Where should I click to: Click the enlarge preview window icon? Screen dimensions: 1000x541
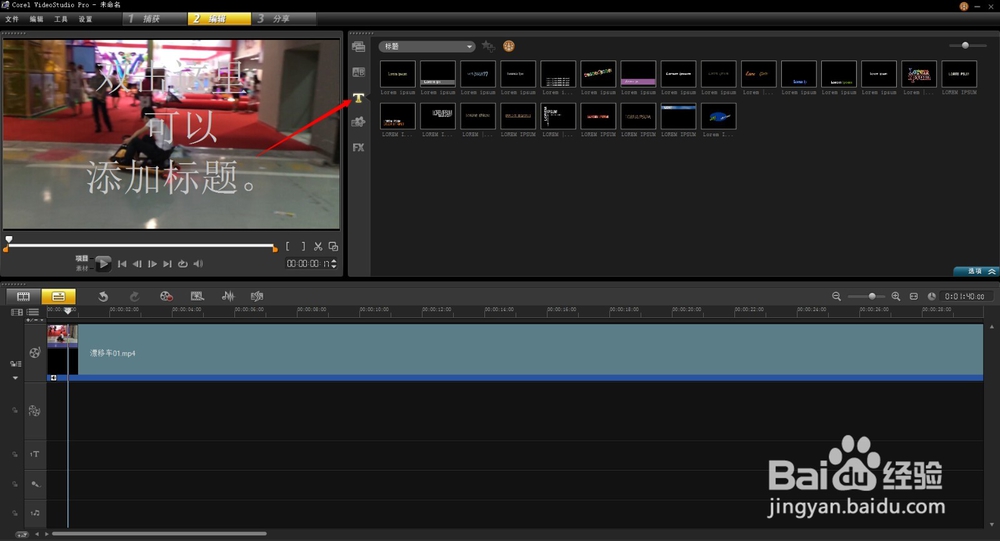333,246
